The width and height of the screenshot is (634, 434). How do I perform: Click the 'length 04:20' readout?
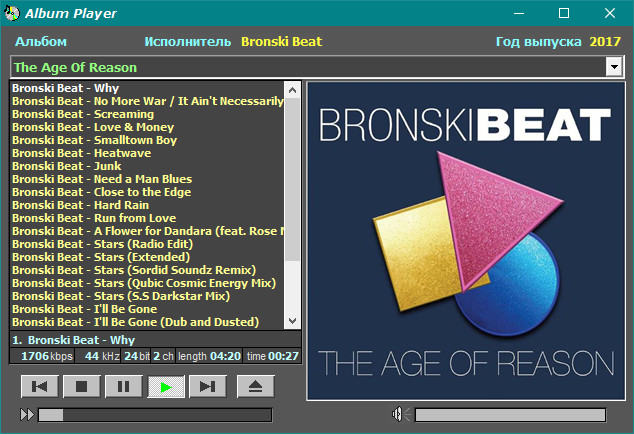(x=209, y=356)
